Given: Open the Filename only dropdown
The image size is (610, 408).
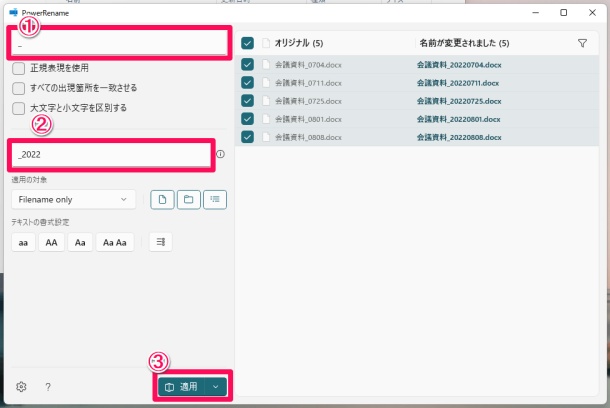Looking at the screenshot, I should 74,200.
